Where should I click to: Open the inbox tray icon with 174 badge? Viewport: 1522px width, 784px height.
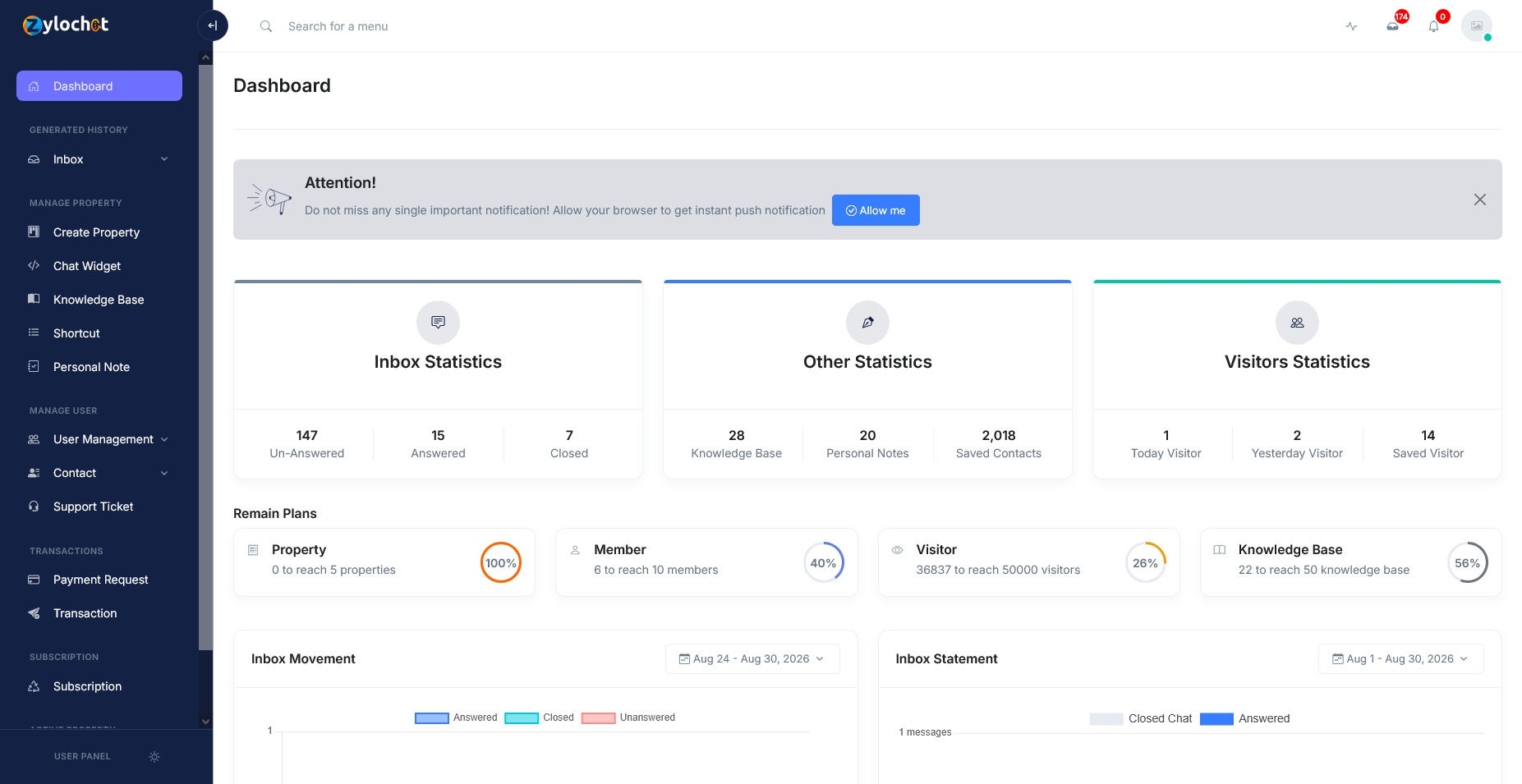1393,26
